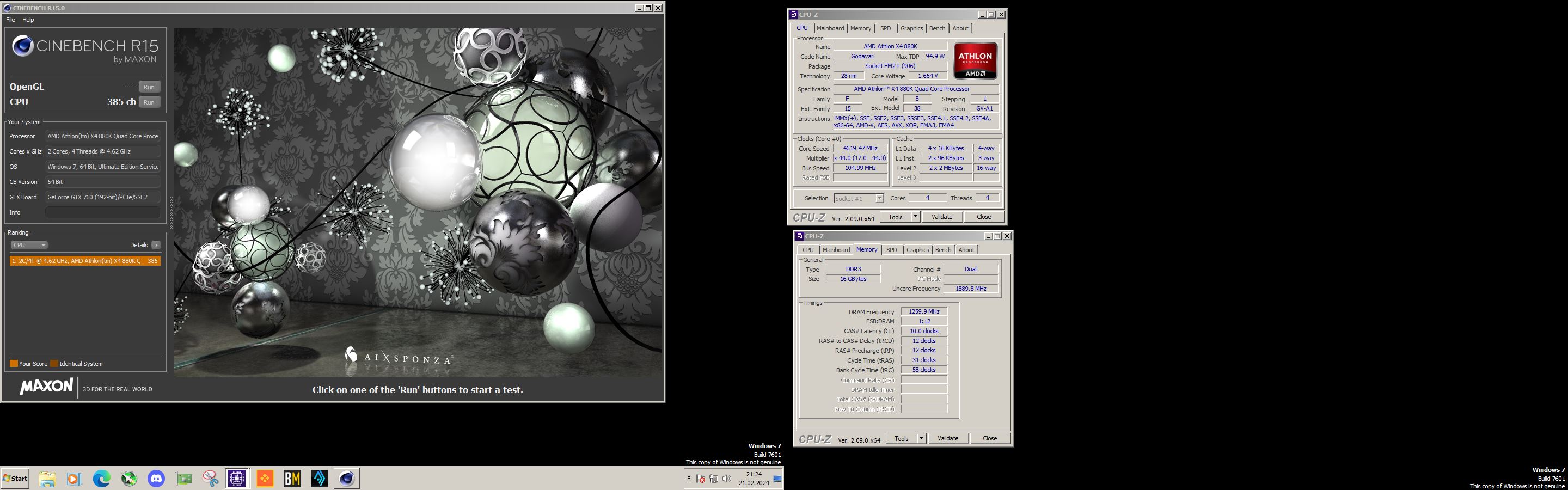1568x490 pixels.
Task: Switch to CPU-Z via purple taskbar chip icon
Action: tap(237, 479)
